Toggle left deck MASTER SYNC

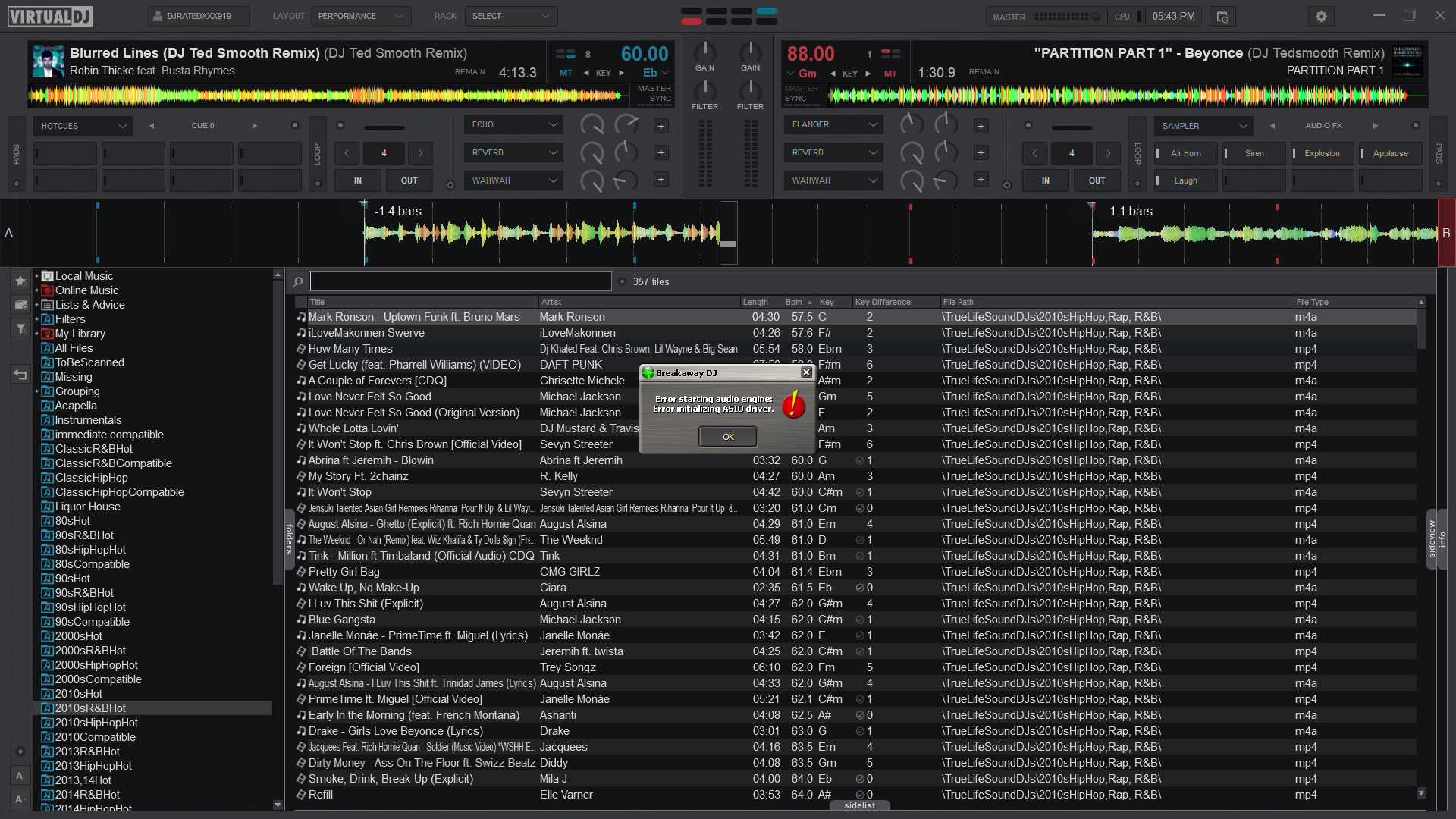tap(654, 93)
